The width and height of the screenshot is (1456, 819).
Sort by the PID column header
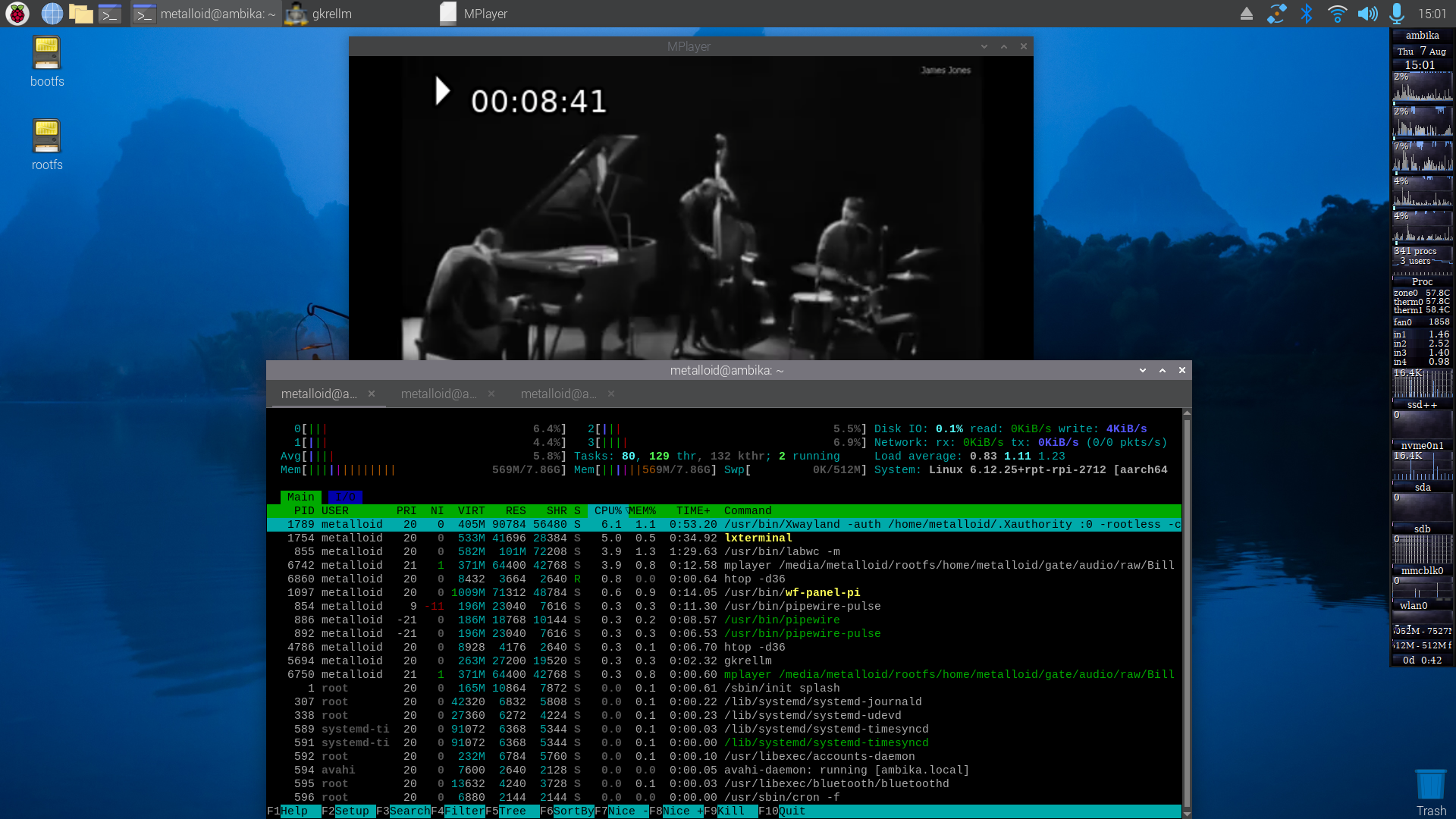tap(304, 510)
